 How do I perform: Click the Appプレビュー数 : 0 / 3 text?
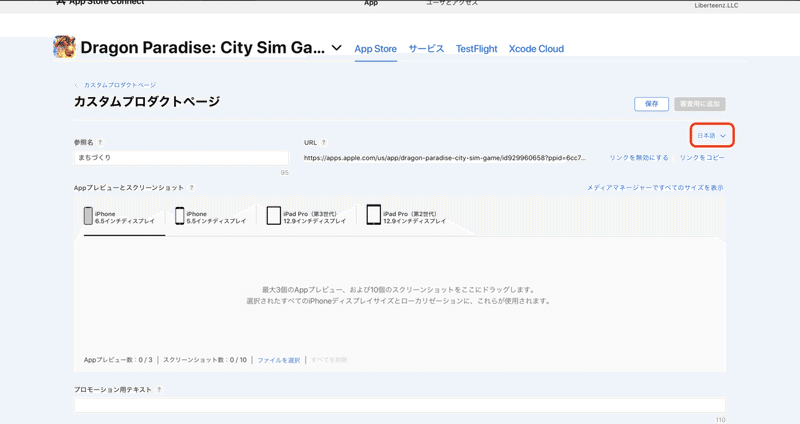point(118,360)
